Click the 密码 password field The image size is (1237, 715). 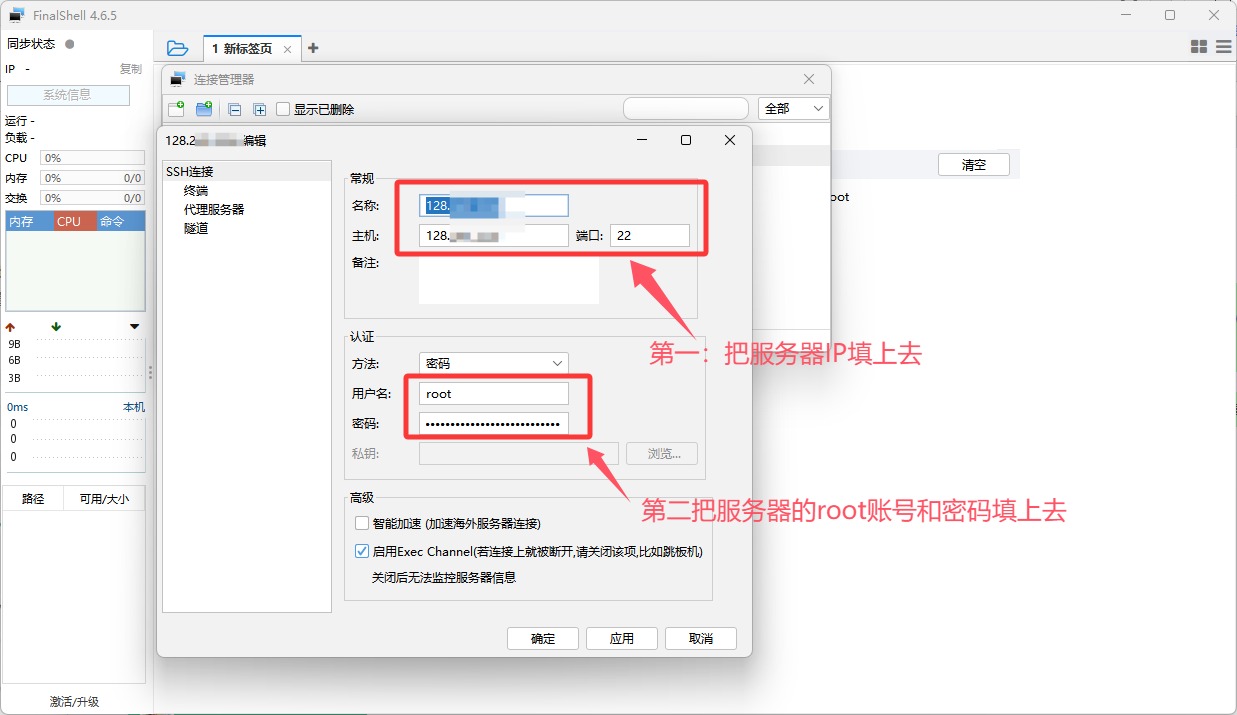tap(493, 424)
